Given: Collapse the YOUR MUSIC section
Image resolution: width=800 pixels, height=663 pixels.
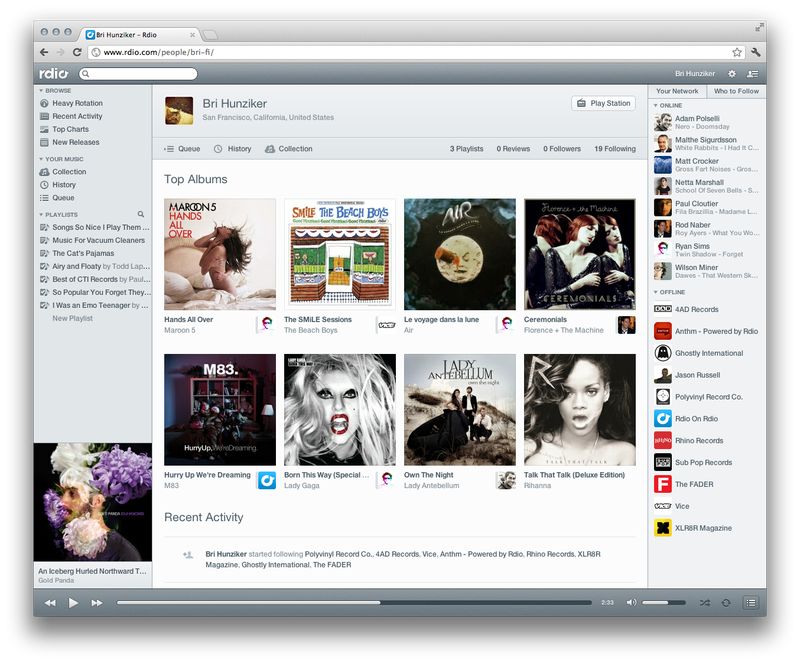Looking at the screenshot, I should click(x=41, y=159).
